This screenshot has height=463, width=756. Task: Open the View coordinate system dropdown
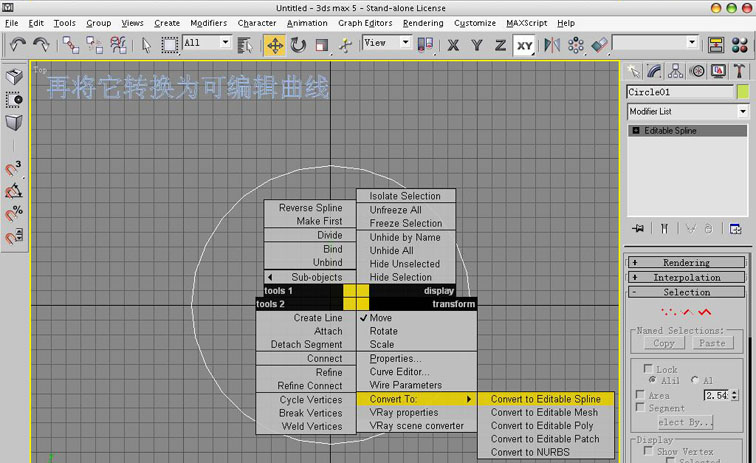coord(405,42)
